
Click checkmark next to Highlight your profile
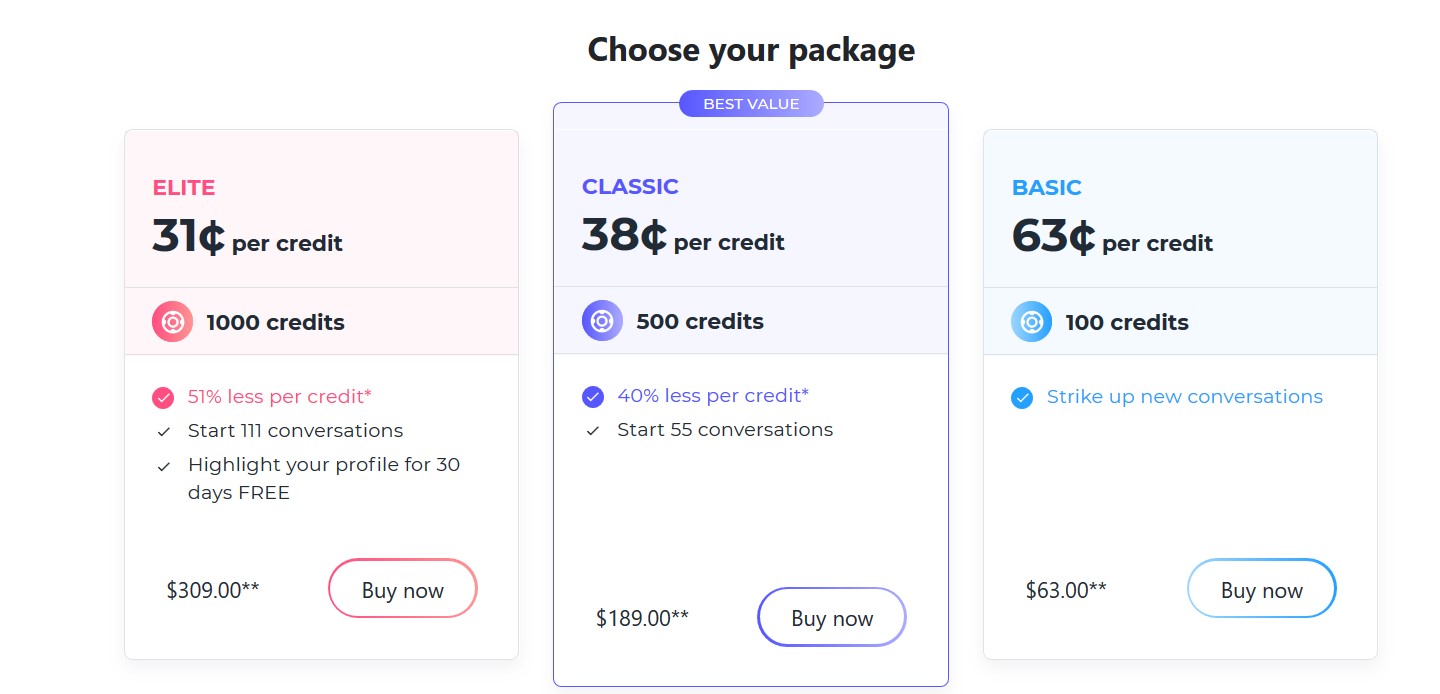pos(163,466)
